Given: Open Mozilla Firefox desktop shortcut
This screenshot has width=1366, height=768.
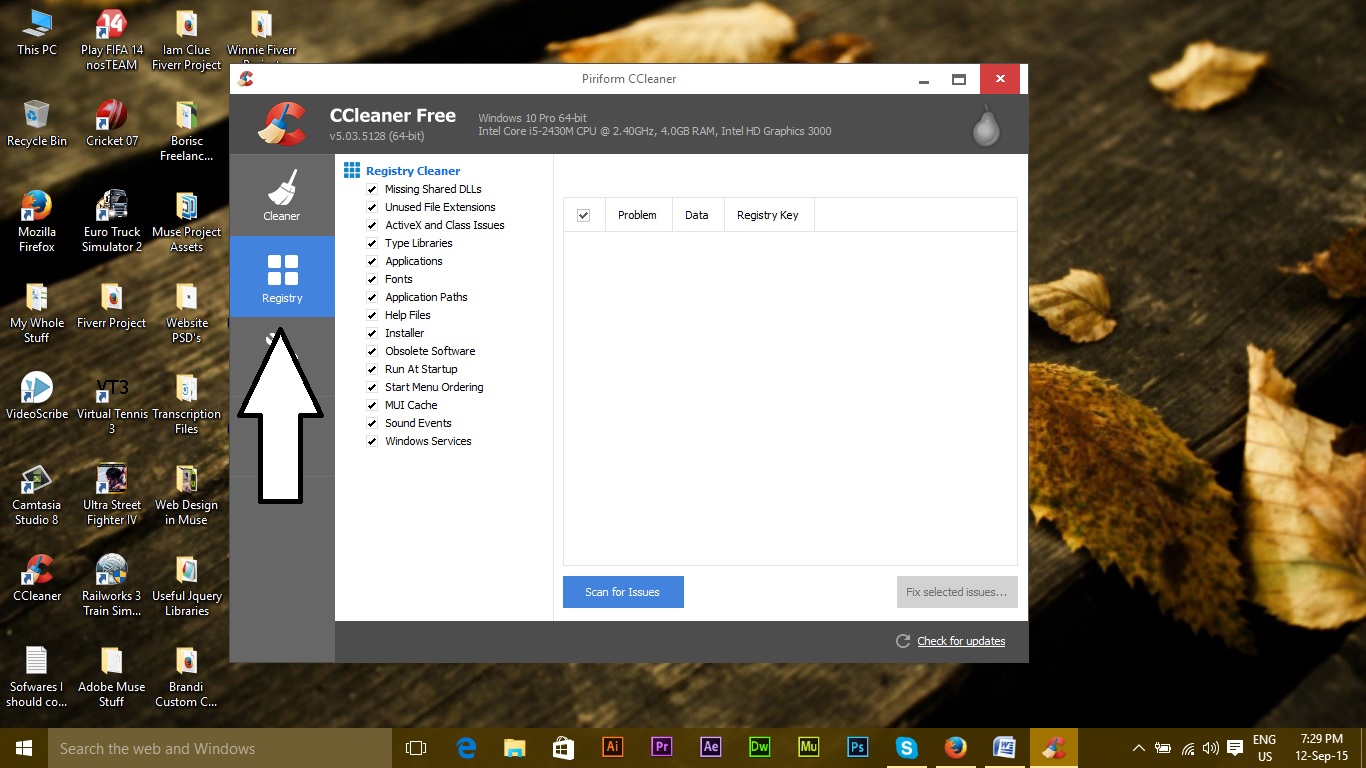Looking at the screenshot, I should (37, 221).
